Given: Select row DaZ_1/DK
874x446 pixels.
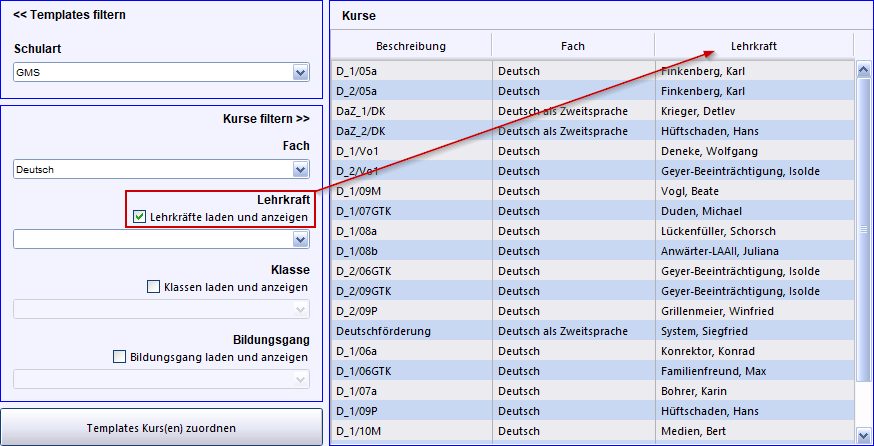Looking at the screenshot, I should point(593,111).
